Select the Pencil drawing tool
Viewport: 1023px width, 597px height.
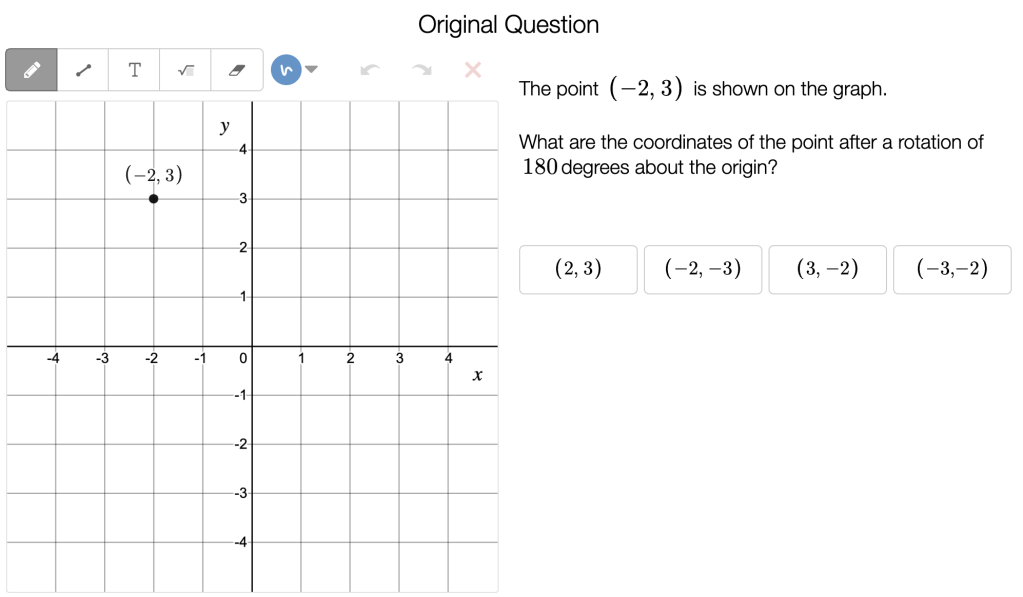pyautogui.click(x=31, y=70)
